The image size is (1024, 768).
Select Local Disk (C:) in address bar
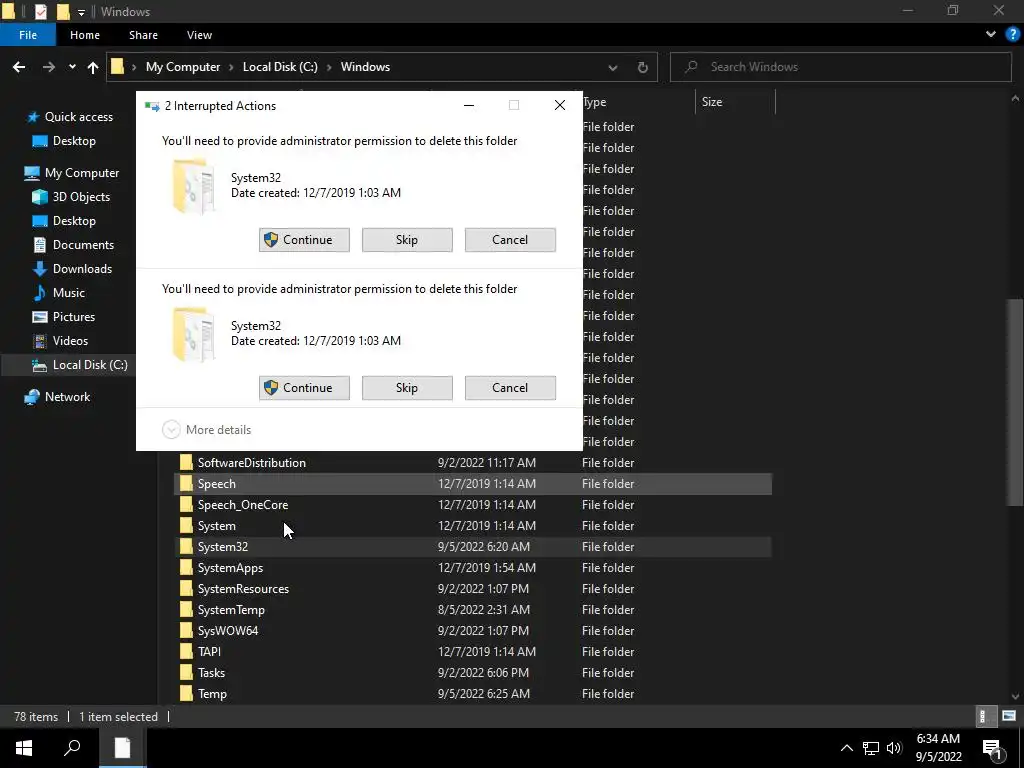tap(280, 67)
